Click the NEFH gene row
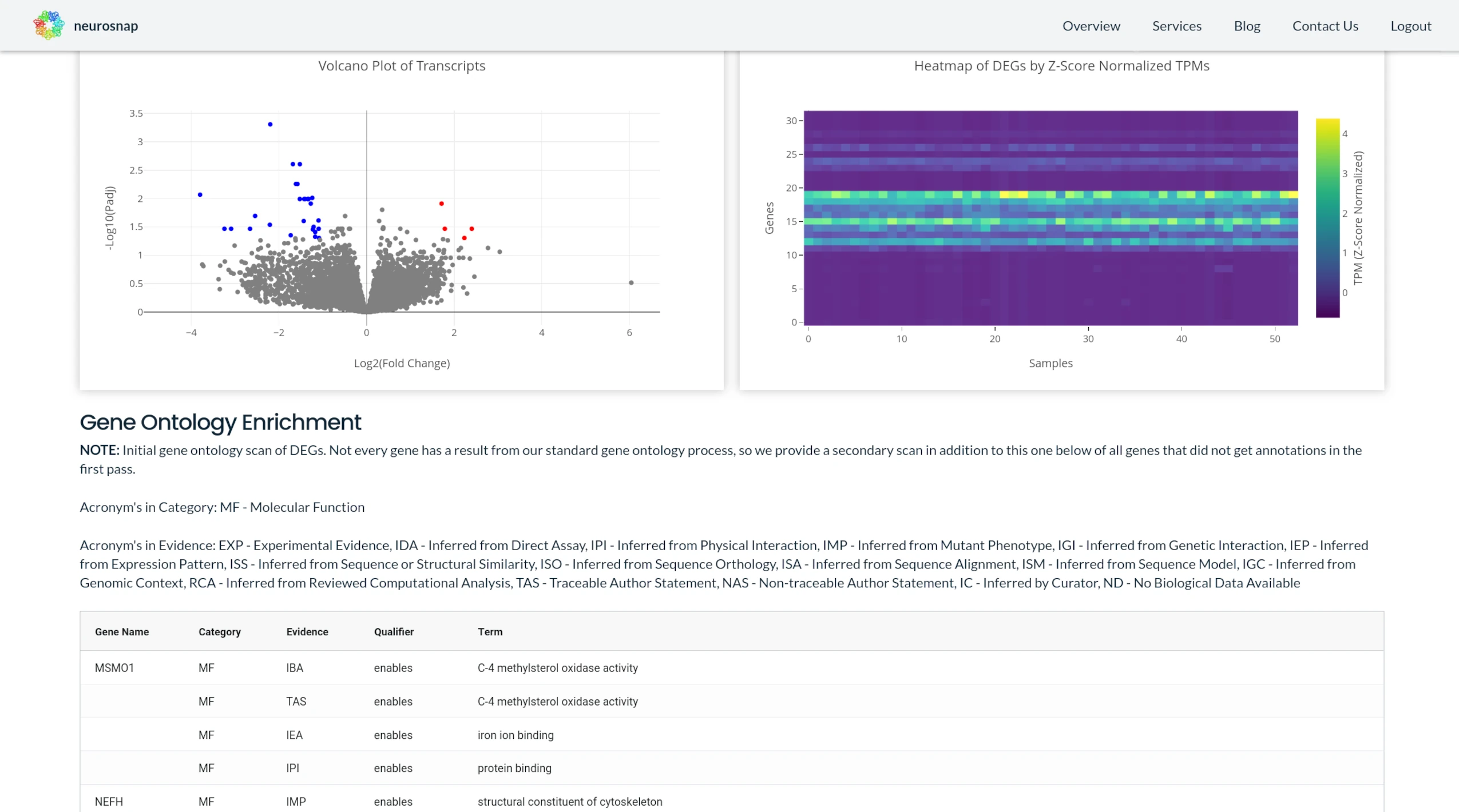 108,801
